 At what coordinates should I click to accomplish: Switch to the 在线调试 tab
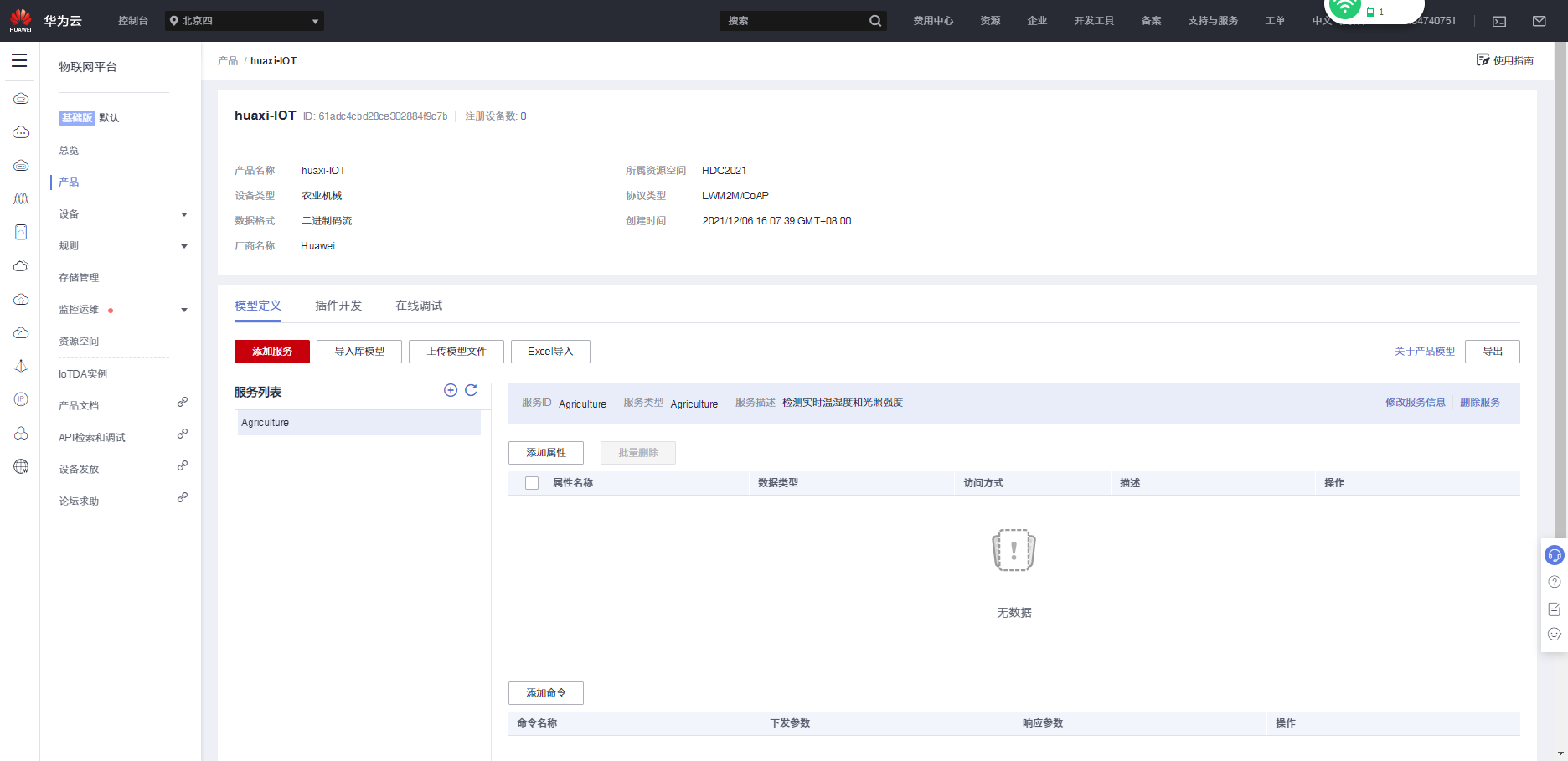coord(419,306)
